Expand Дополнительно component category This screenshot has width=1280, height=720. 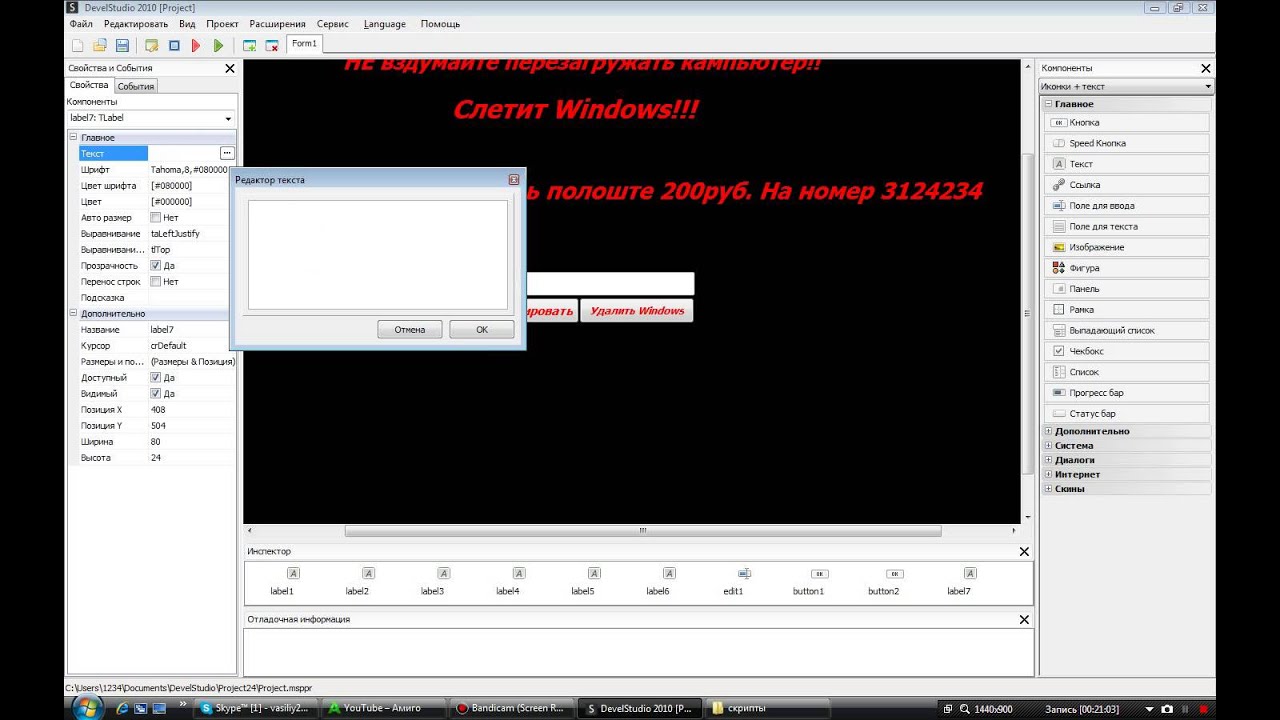click(x=1048, y=431)
